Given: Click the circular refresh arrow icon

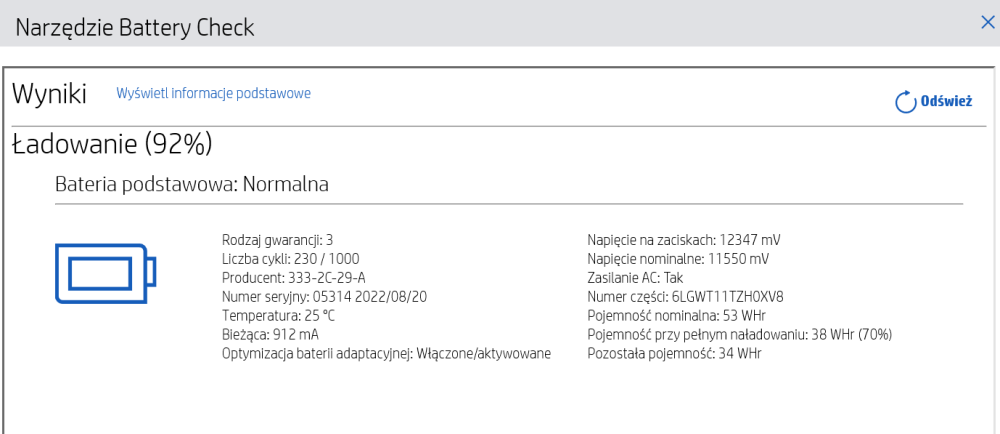Looking at the screenshot, I should (906, 102).
